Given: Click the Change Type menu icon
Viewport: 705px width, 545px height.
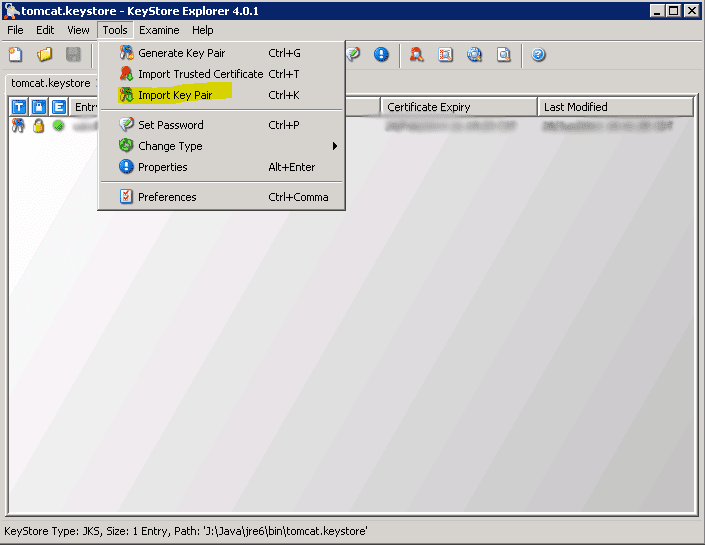Looking at the screenshot, I should (126, 145).
